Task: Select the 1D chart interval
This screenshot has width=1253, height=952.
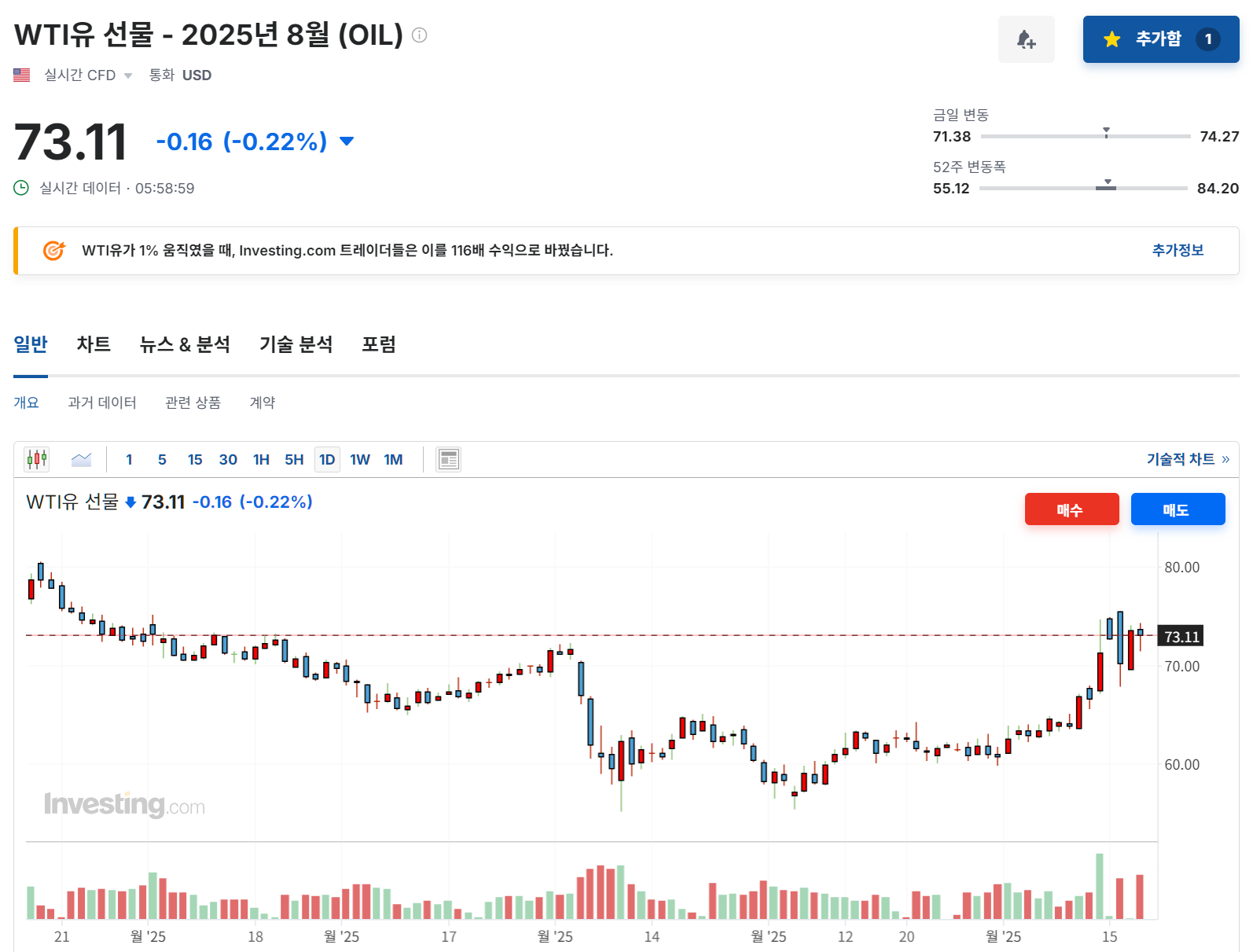Action: (327, 459)
